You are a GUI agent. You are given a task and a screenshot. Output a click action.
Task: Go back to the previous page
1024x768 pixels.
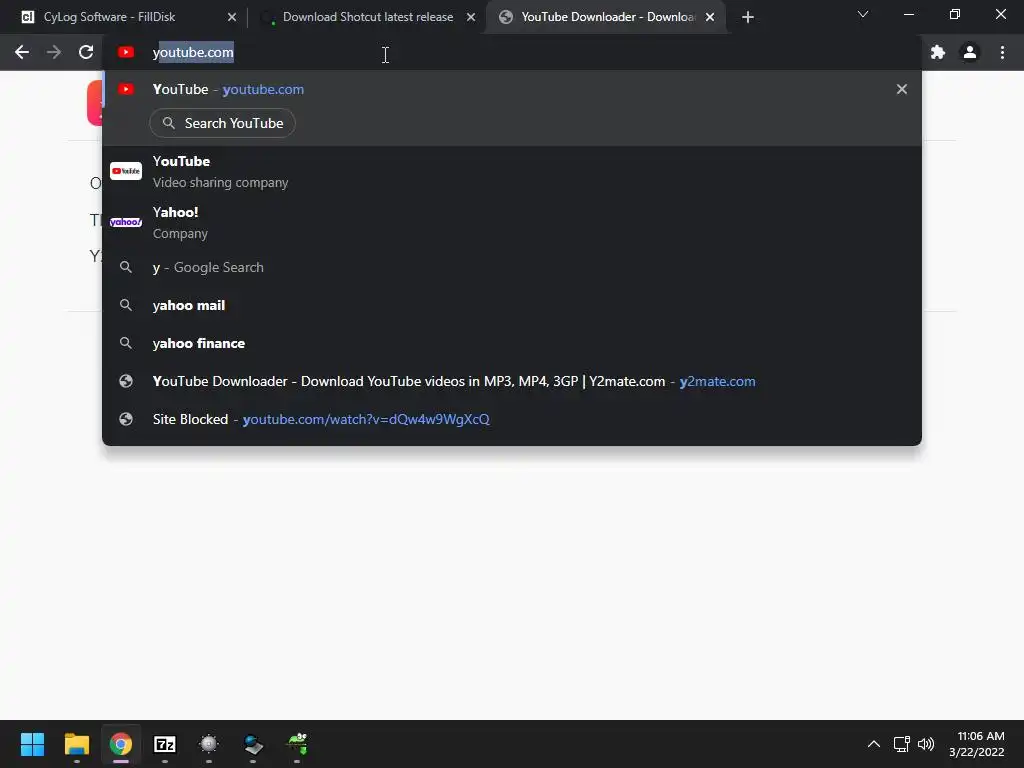click(x=22, y=52)
